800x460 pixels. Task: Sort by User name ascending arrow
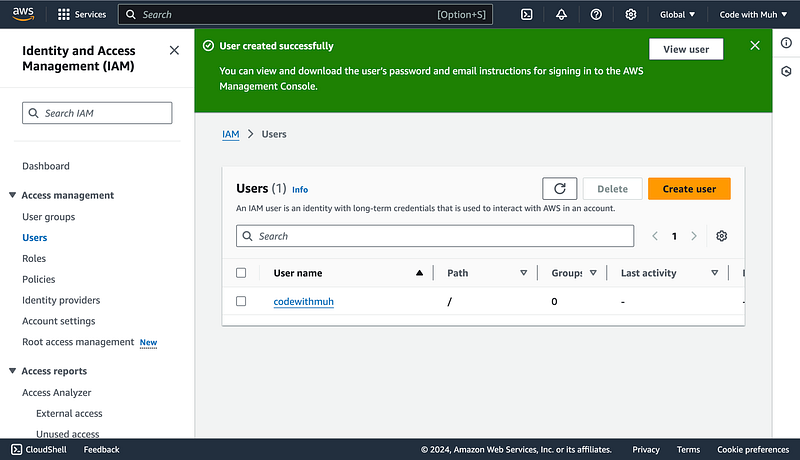coord(419,273)
